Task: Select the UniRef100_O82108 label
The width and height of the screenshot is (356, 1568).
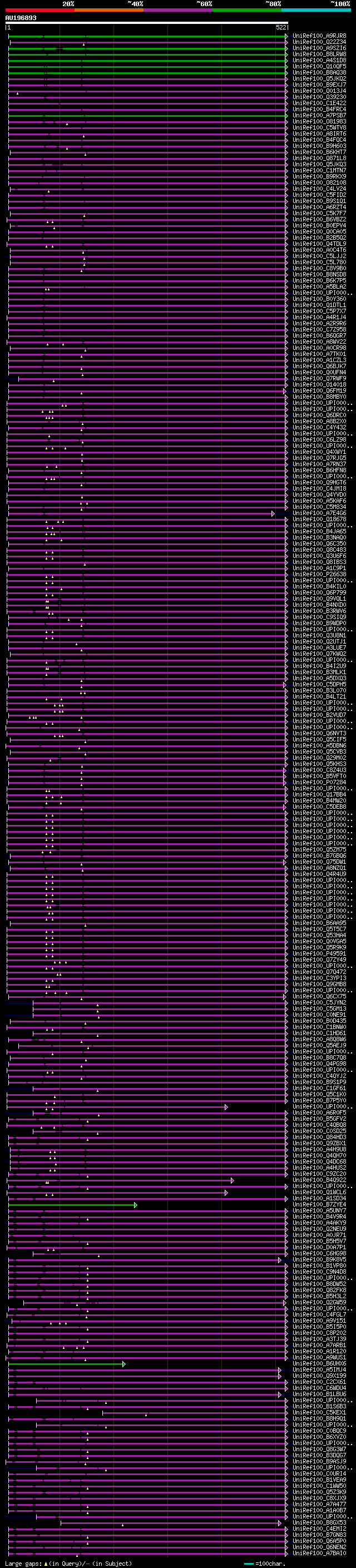Action: pyautogui.click(x=319, y=182)
